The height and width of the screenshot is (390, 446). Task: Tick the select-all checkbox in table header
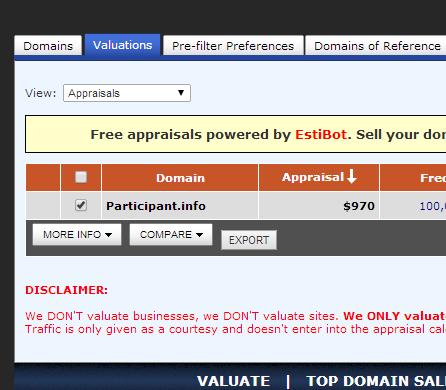[81, 177]
